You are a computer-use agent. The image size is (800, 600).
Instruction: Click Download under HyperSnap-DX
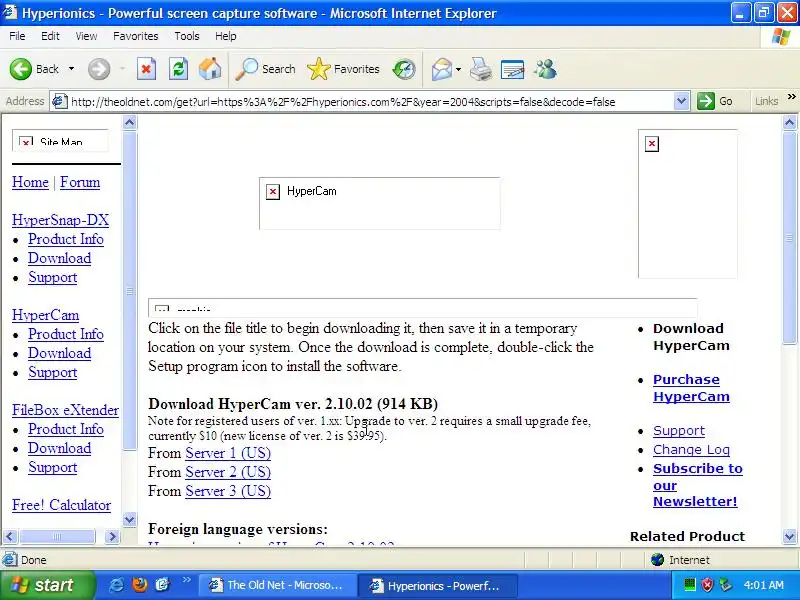[60, 258]
